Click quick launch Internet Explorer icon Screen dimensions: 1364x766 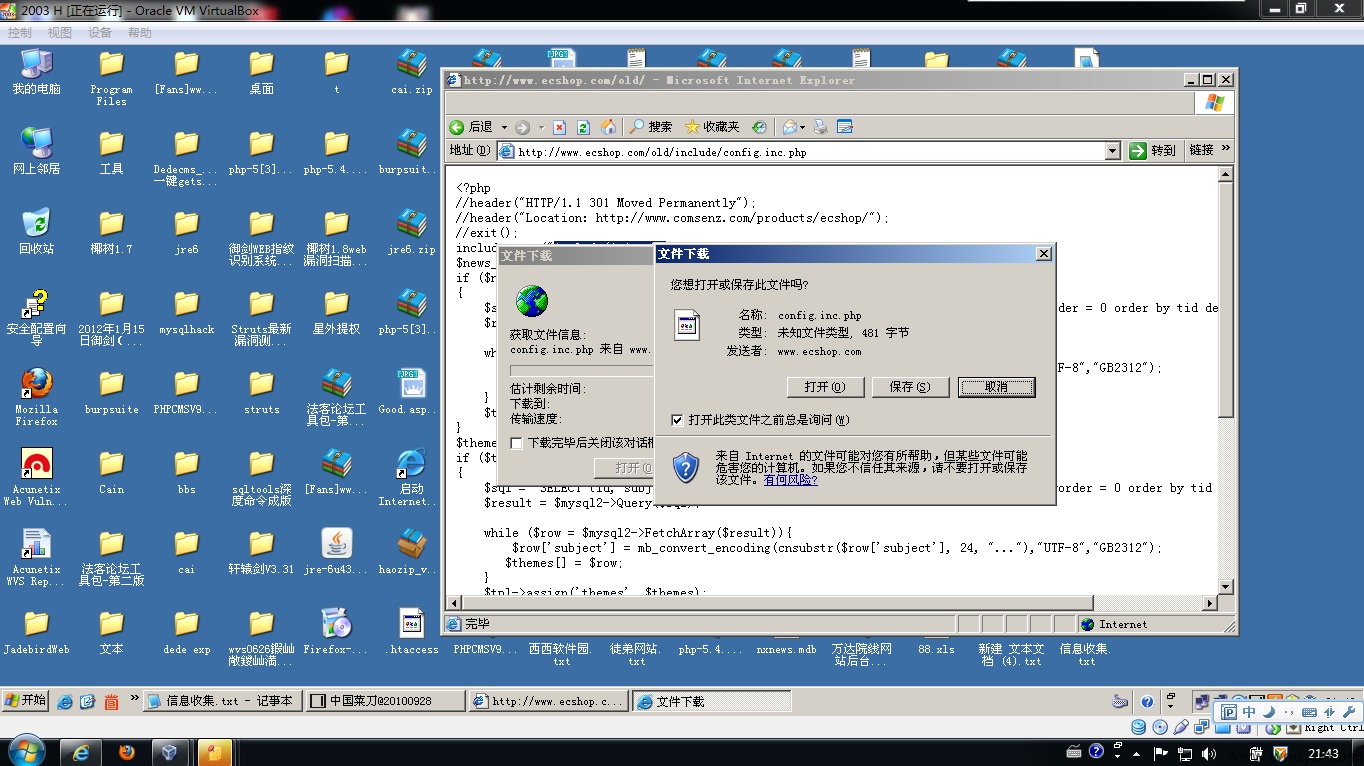pyautogui.click(x=65, y=701)
